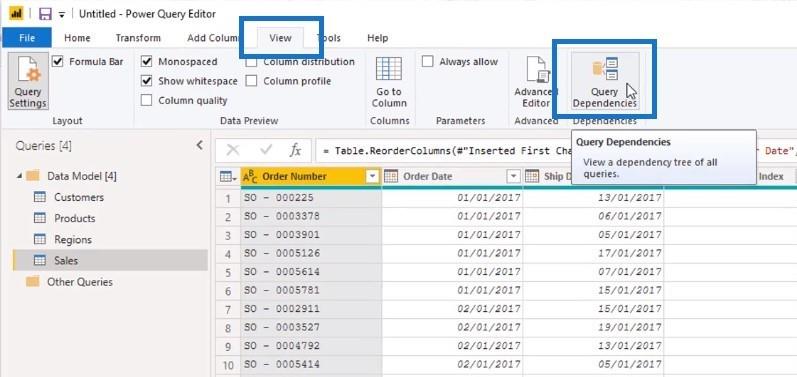Toggle the Formula Bar checkbox
The width and height of the screenshot is (797, 377).
57,61
